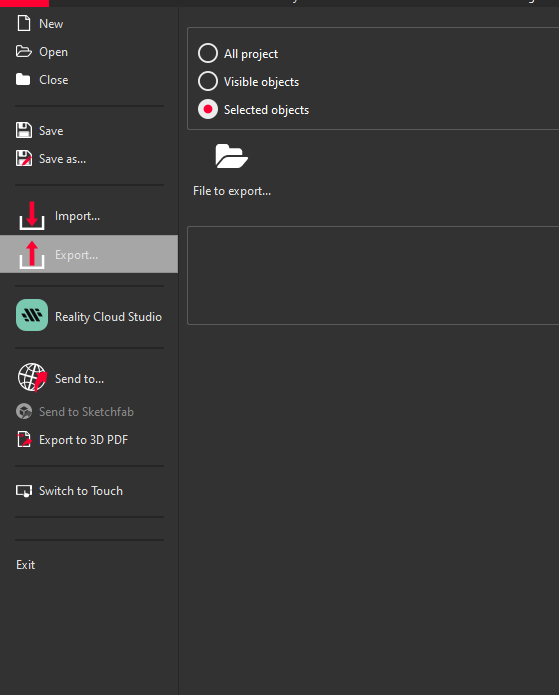Select the All project radio button

click(x=208, y=53)
